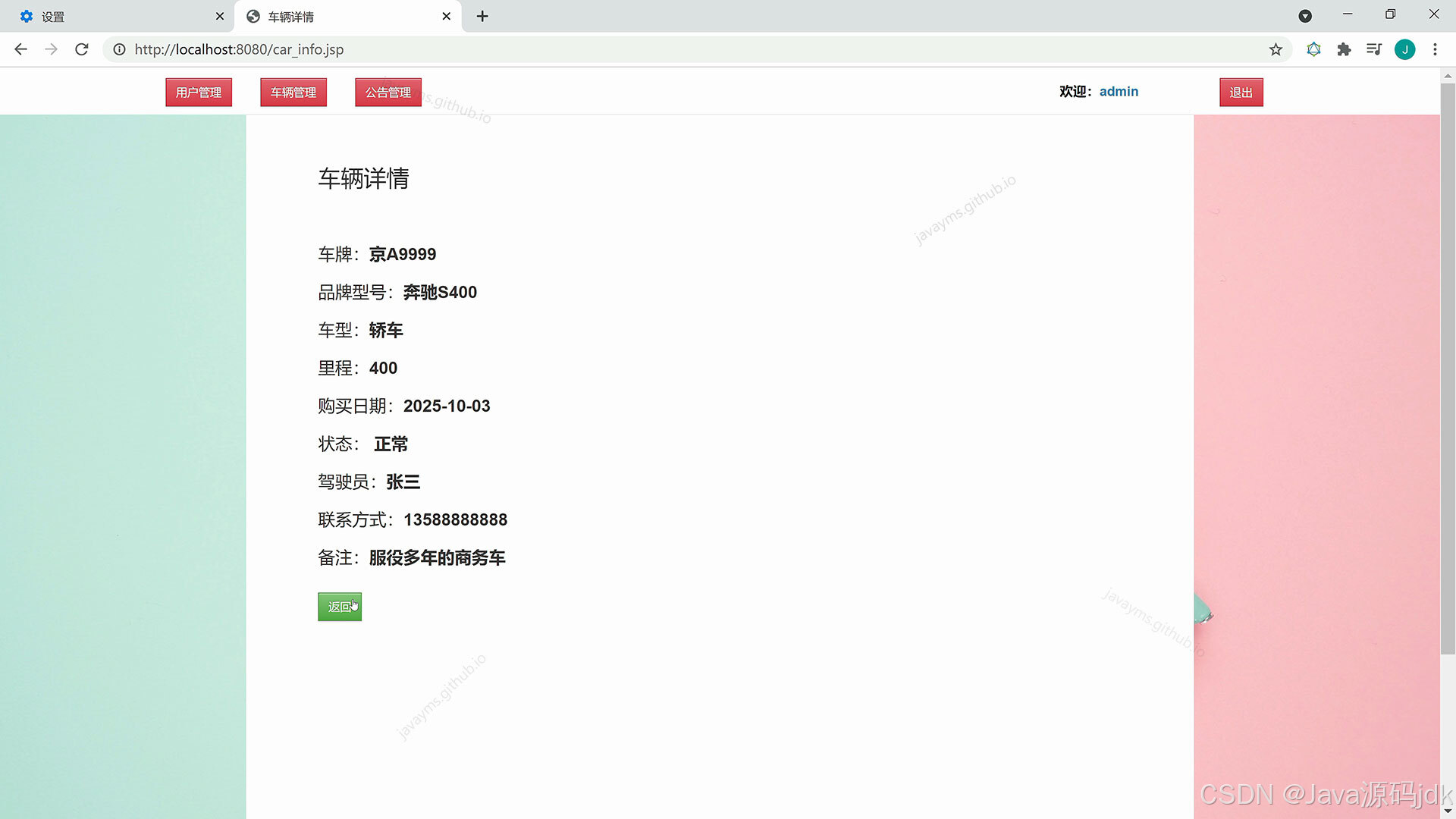Click the hexagon extension icon in toolbar

(1313, 49)
